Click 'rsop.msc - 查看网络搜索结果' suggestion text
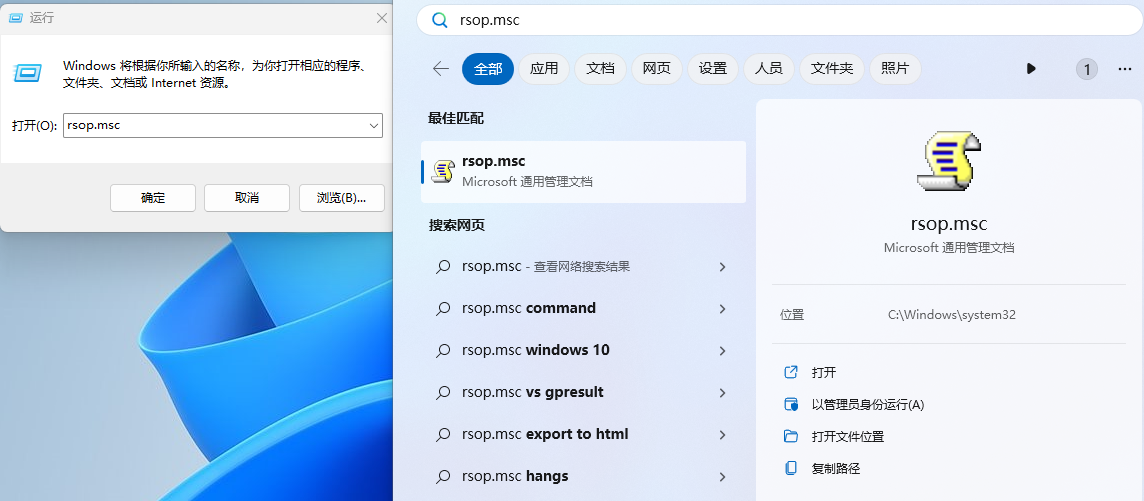 point(546,267)
